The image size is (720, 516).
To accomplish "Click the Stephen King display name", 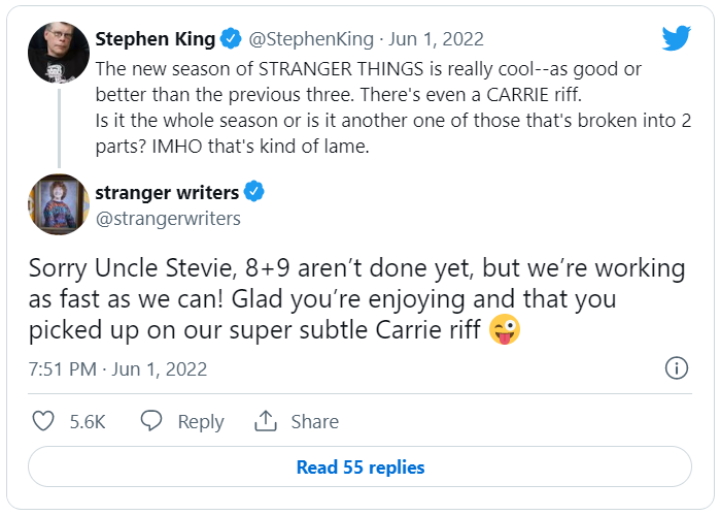I will 155,40.
